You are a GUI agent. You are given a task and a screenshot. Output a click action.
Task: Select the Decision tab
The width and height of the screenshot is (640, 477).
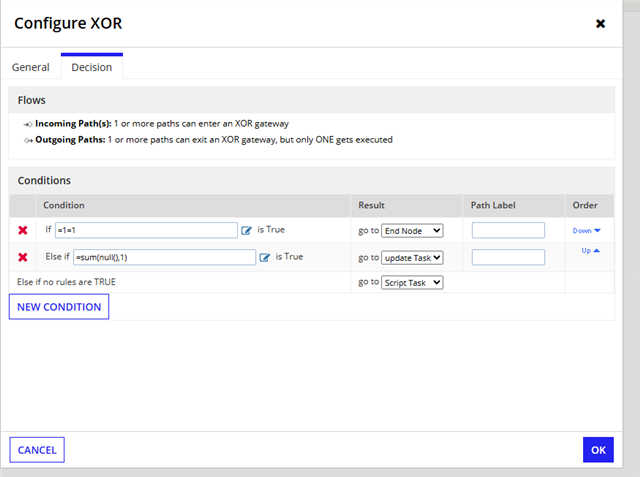(x=92, y=67)
